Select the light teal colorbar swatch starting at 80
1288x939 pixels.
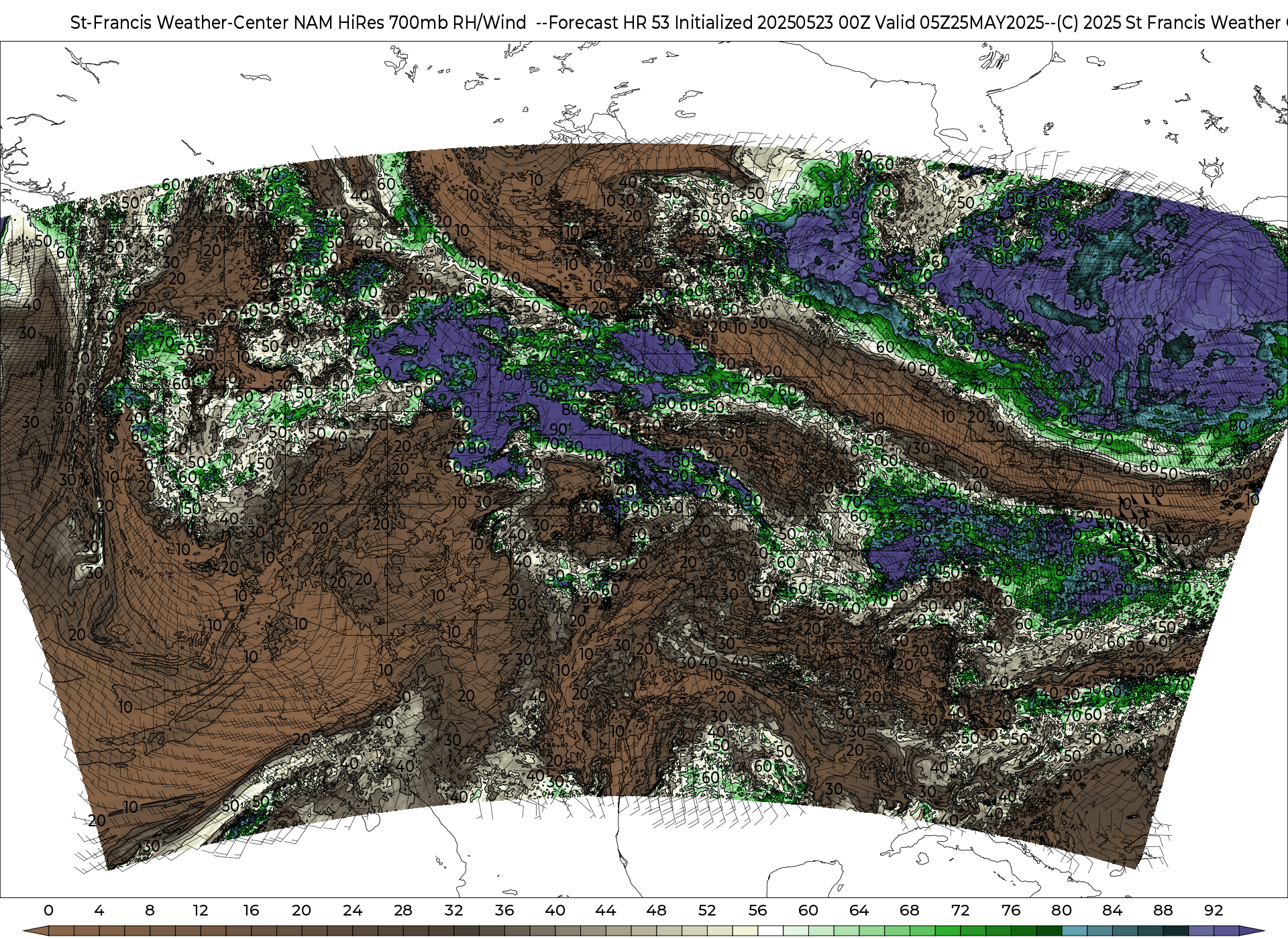1074,931
